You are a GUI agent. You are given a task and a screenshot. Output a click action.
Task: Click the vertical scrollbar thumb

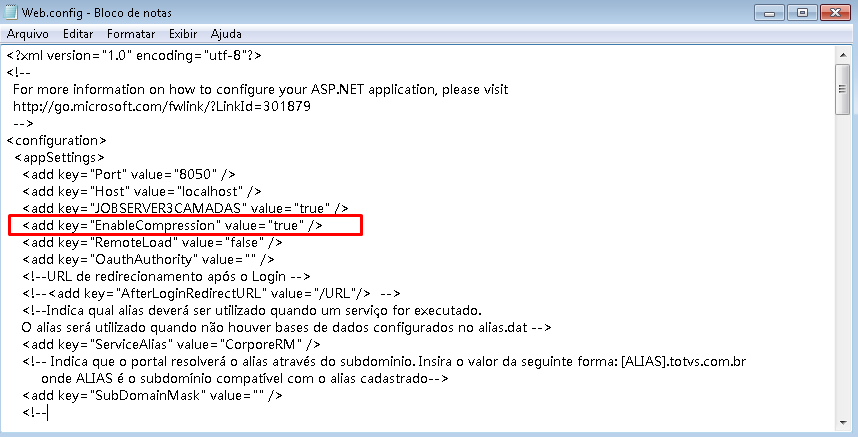pyautogui.click(x=843, y=89)
